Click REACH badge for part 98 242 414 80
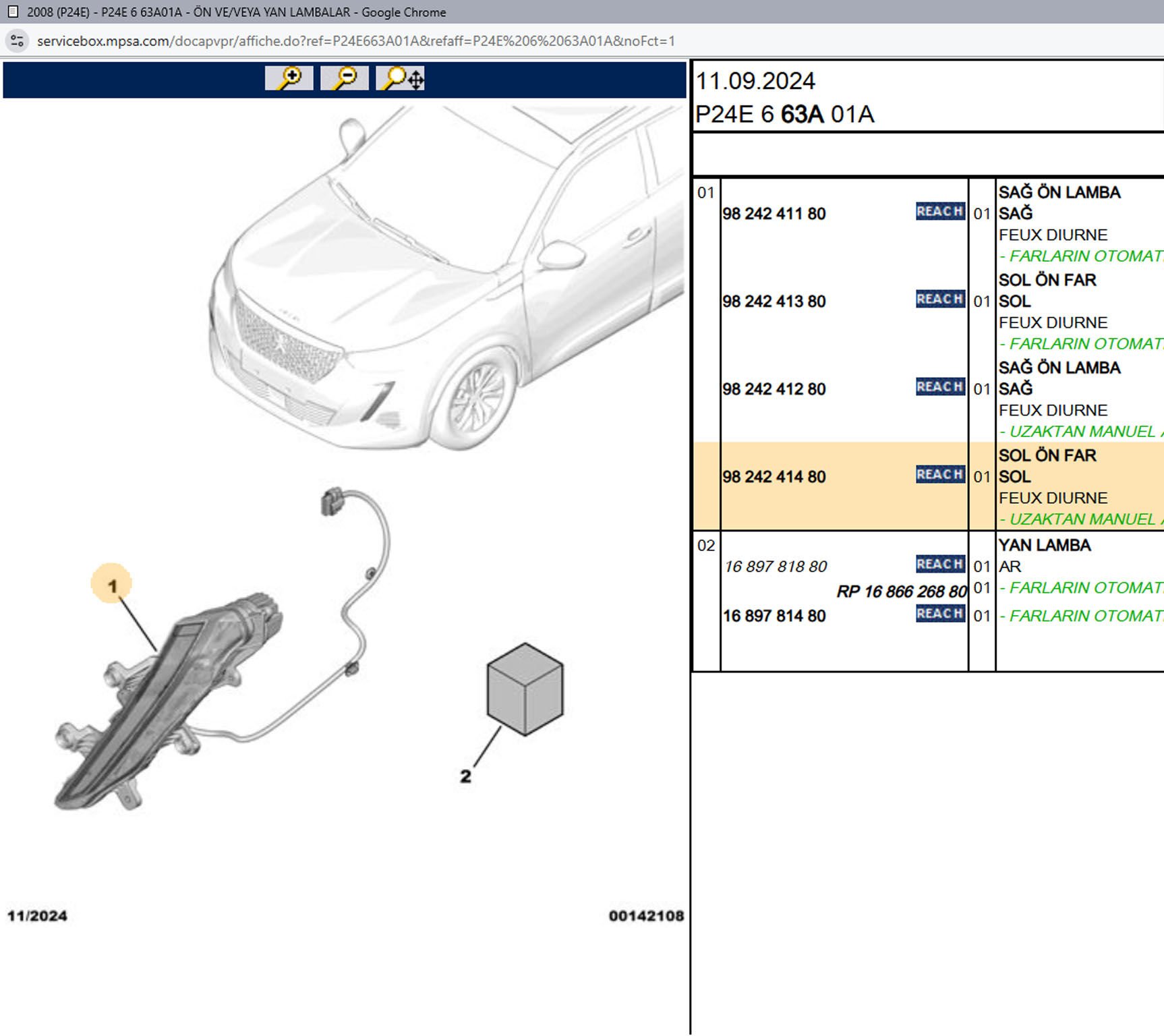 point(939,475)
